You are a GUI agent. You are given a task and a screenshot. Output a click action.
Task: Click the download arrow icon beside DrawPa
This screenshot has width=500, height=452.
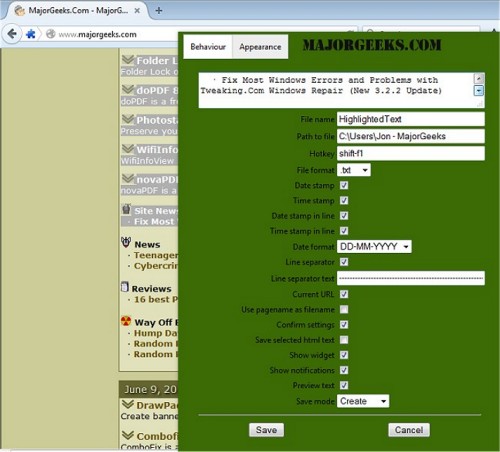tap(128, 404)
